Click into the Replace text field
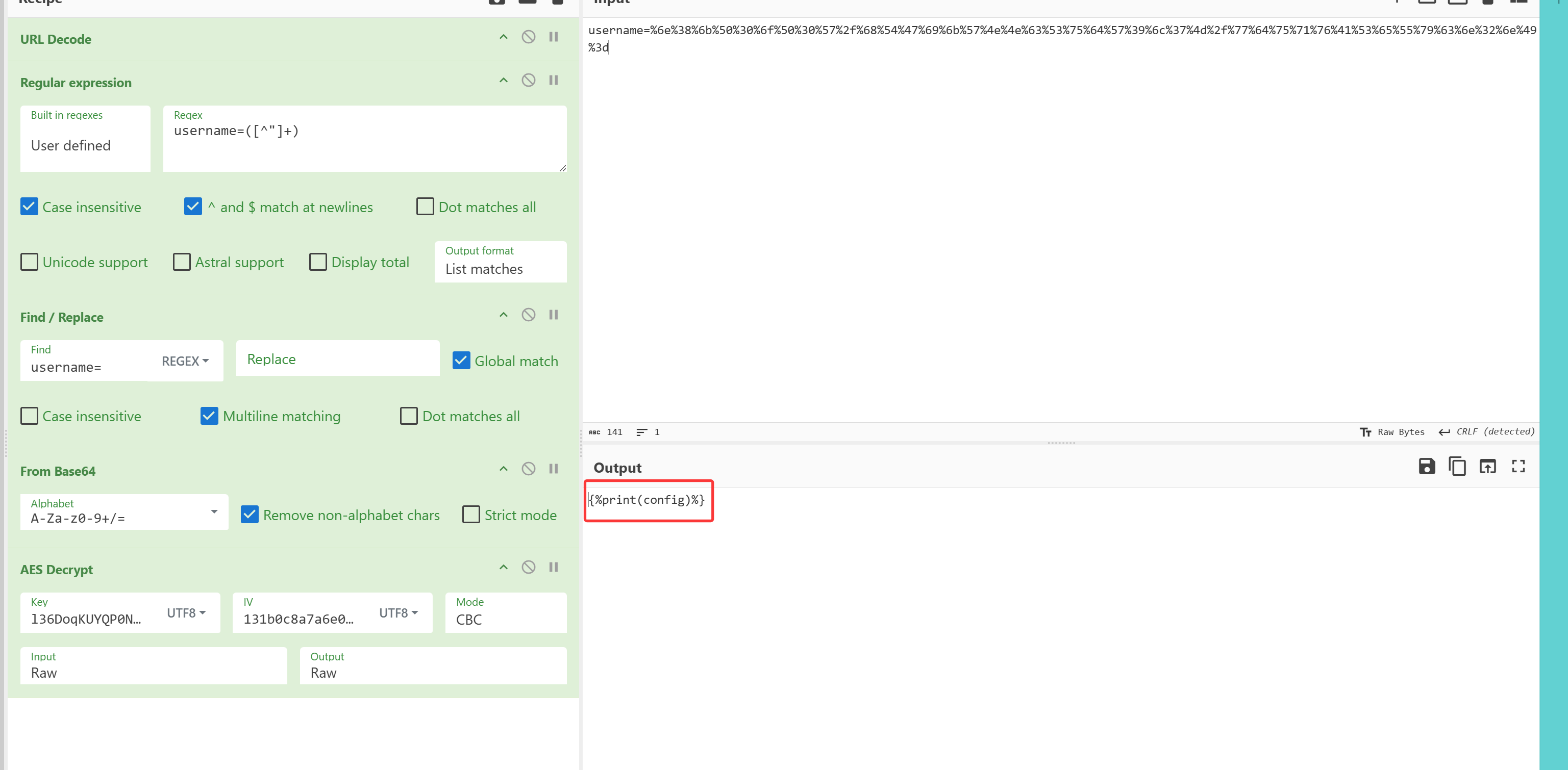The height and width of the screenshot is (770, 1568). pyautogui.click(x=337, y=360)
